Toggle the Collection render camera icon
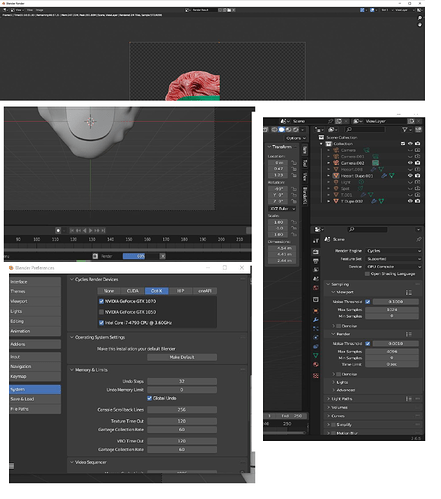 (x=417, y=144)
